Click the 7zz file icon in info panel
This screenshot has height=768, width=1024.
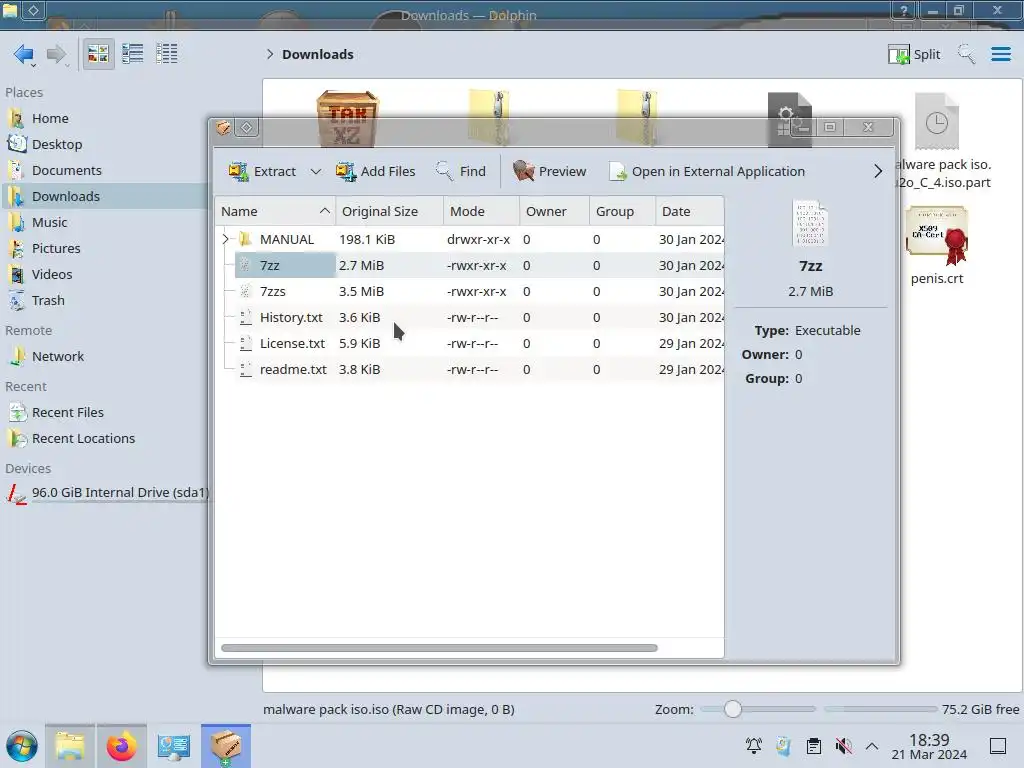coord(810,223)
